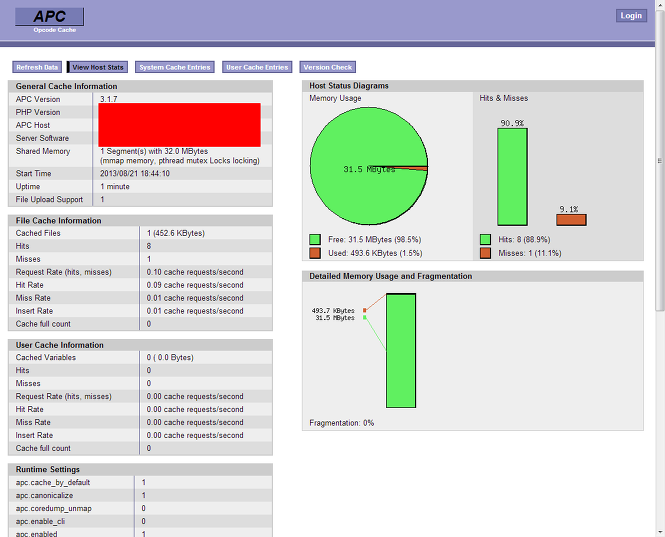The height and width of the screenshot is (537, 665).
Task: Click the orange Used memory legend swatch
Action: click(x=315, y=253)
